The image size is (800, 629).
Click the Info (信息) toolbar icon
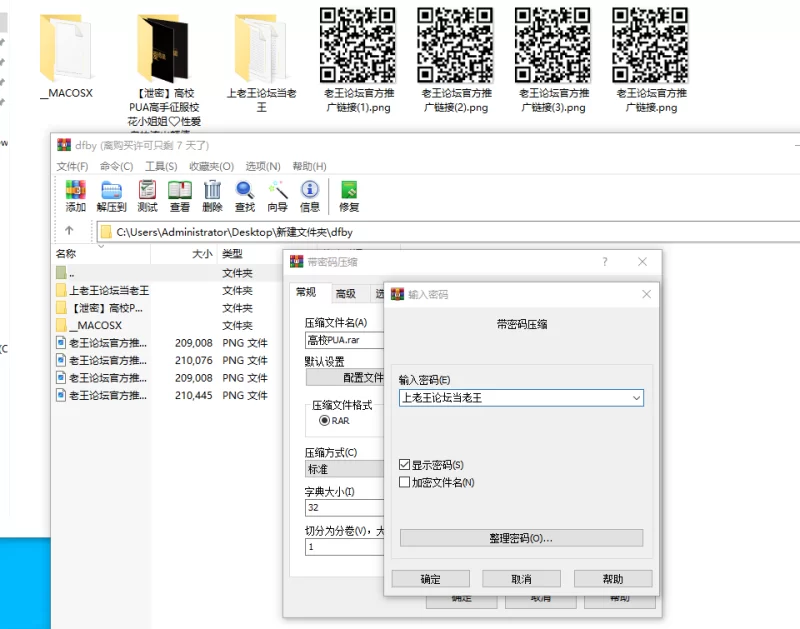[310, 196]
